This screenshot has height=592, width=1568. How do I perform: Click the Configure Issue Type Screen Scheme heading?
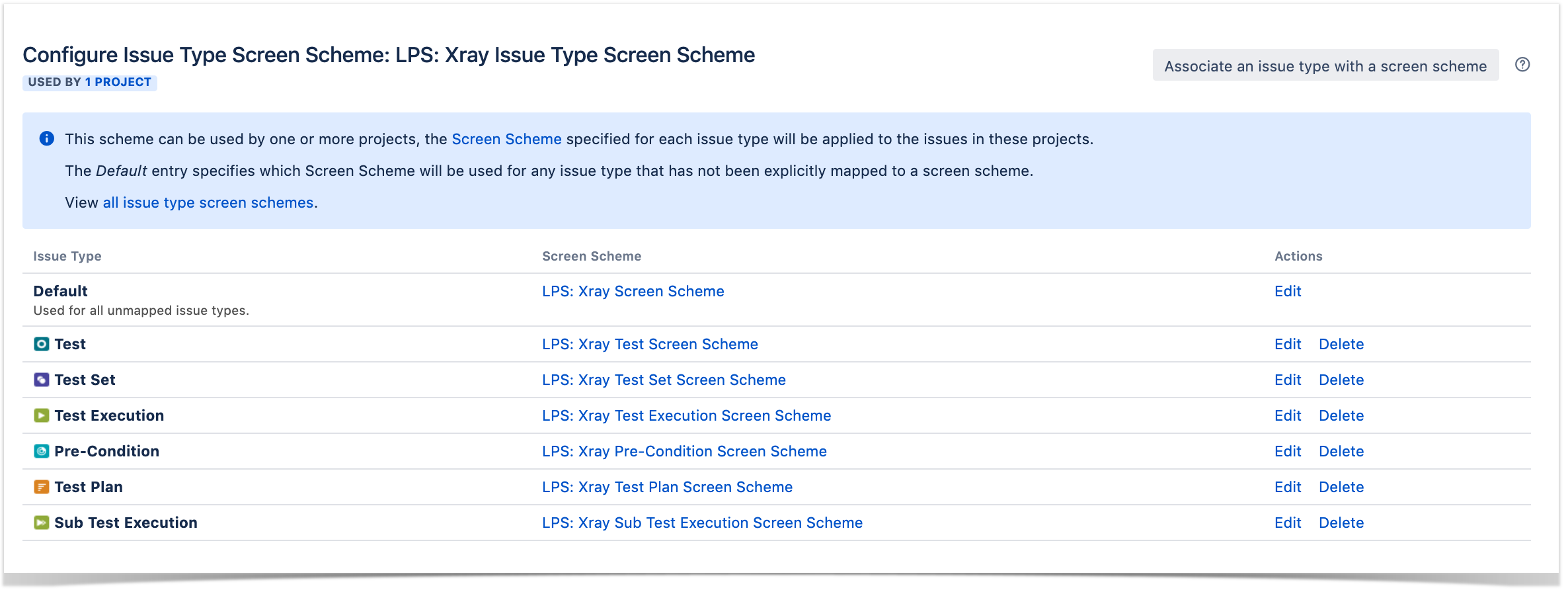pos(389,55)
